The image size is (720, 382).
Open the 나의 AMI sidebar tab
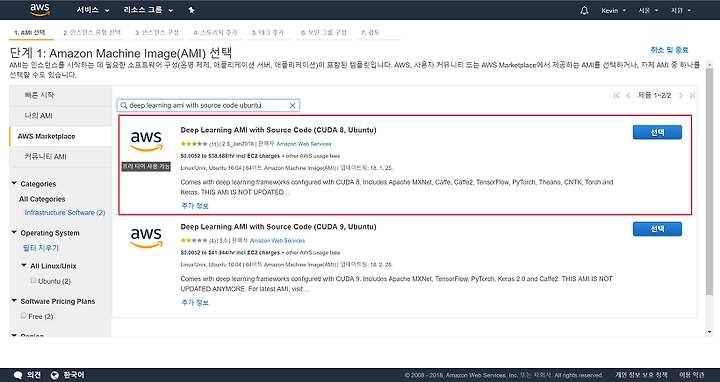click(61, 116)
